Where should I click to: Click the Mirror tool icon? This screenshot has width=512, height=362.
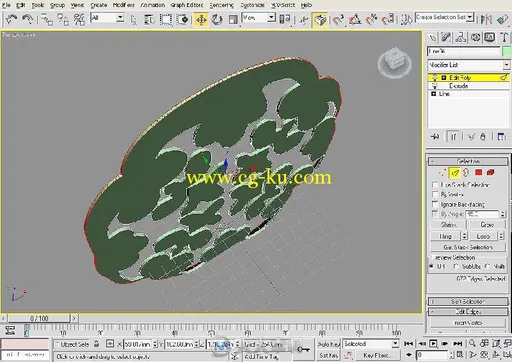(486, 20)
